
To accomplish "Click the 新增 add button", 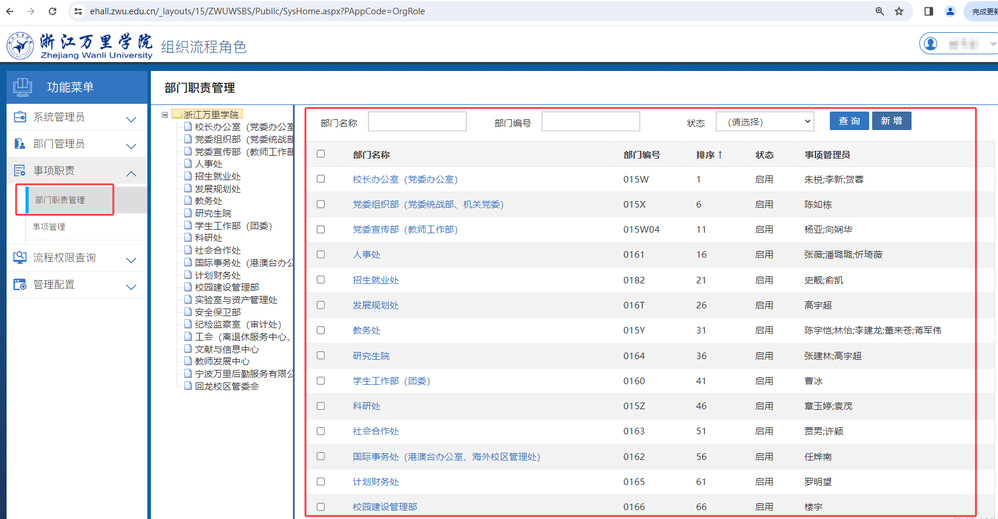I will 892,121.
